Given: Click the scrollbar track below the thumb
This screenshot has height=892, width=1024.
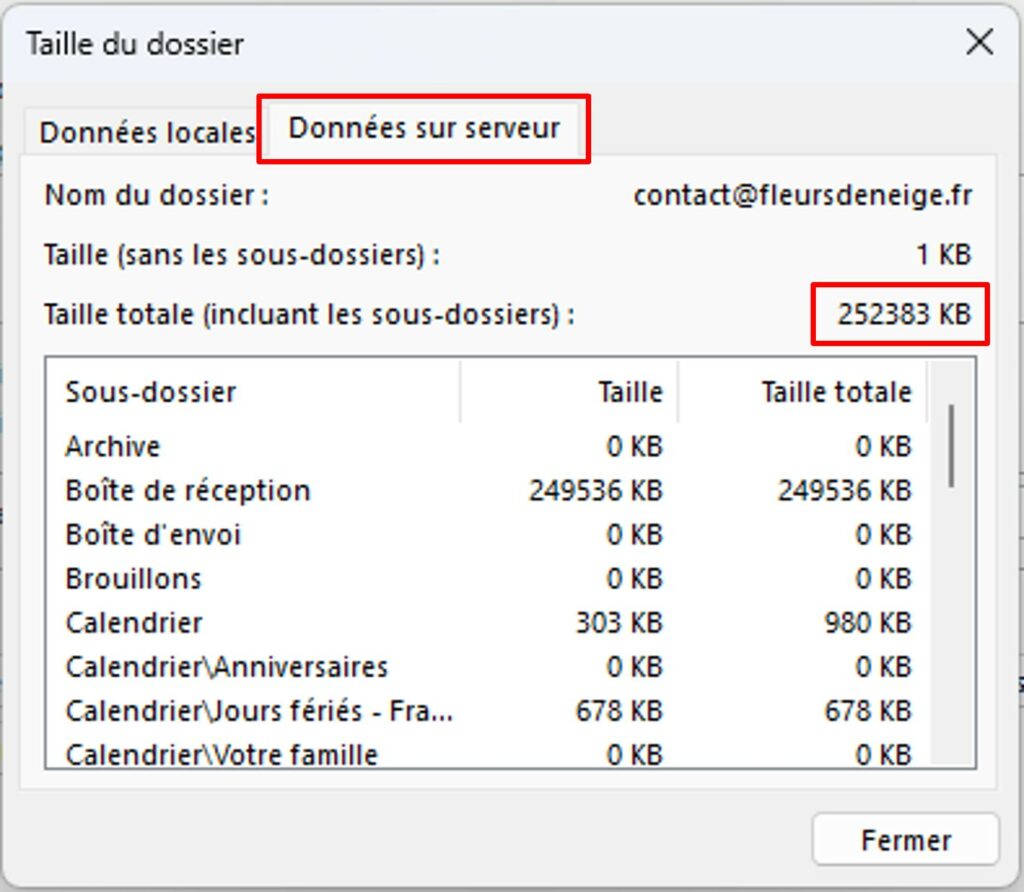Looking at the screenshot, I should tap(951, 640).
